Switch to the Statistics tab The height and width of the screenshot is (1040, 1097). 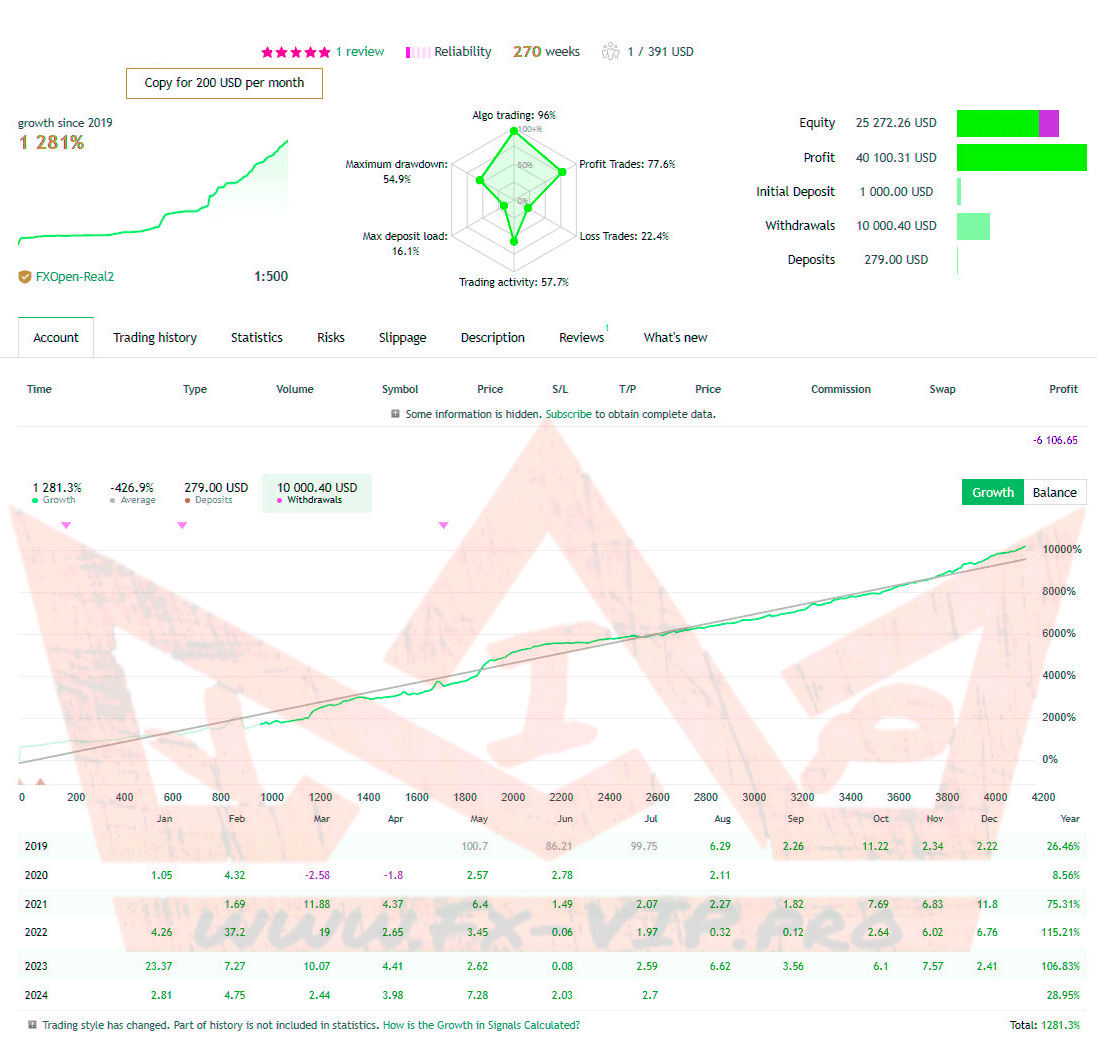click(x=257, y=338)
